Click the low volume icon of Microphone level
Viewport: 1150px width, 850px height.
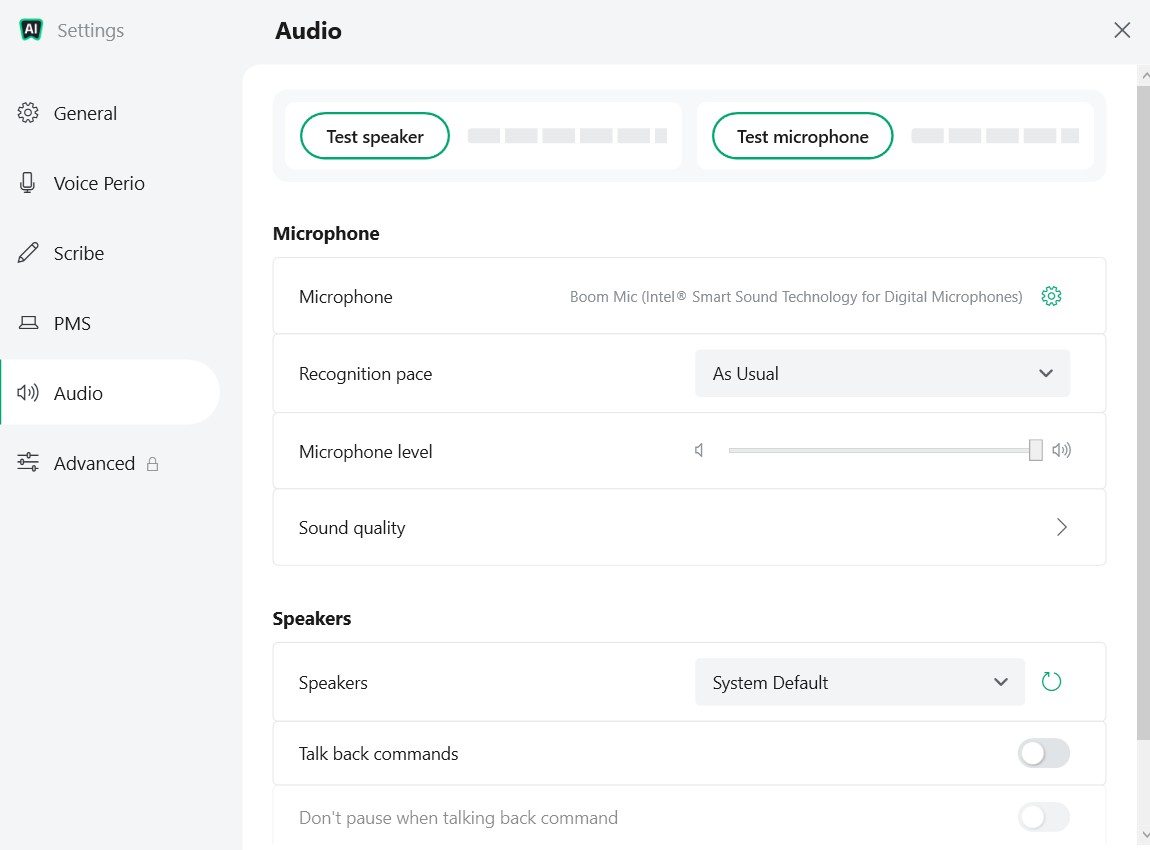(699, 450)
